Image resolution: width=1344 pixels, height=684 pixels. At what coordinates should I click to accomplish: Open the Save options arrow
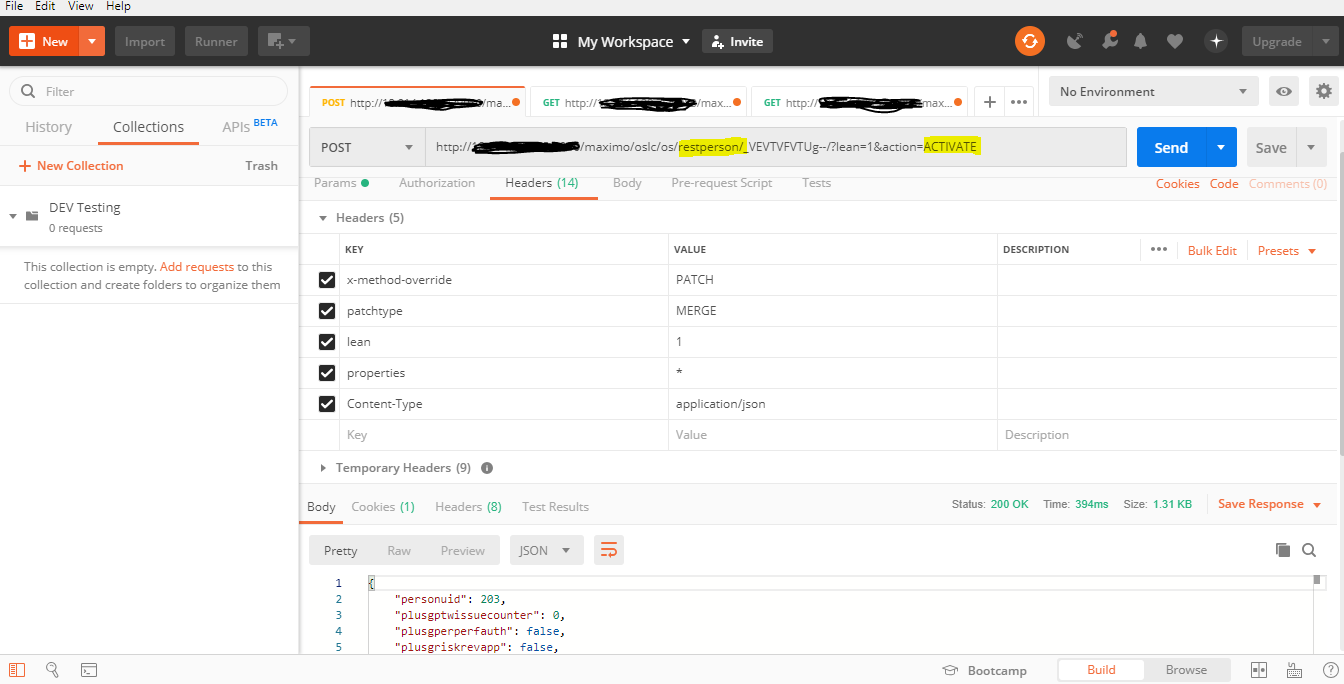(x=1311, y=147)
